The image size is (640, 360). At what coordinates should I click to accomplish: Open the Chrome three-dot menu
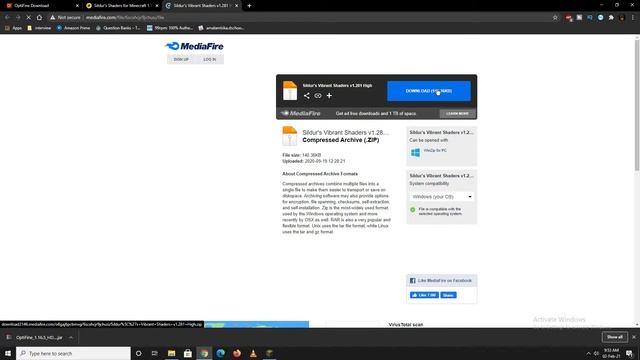click(x=633, y=18)
